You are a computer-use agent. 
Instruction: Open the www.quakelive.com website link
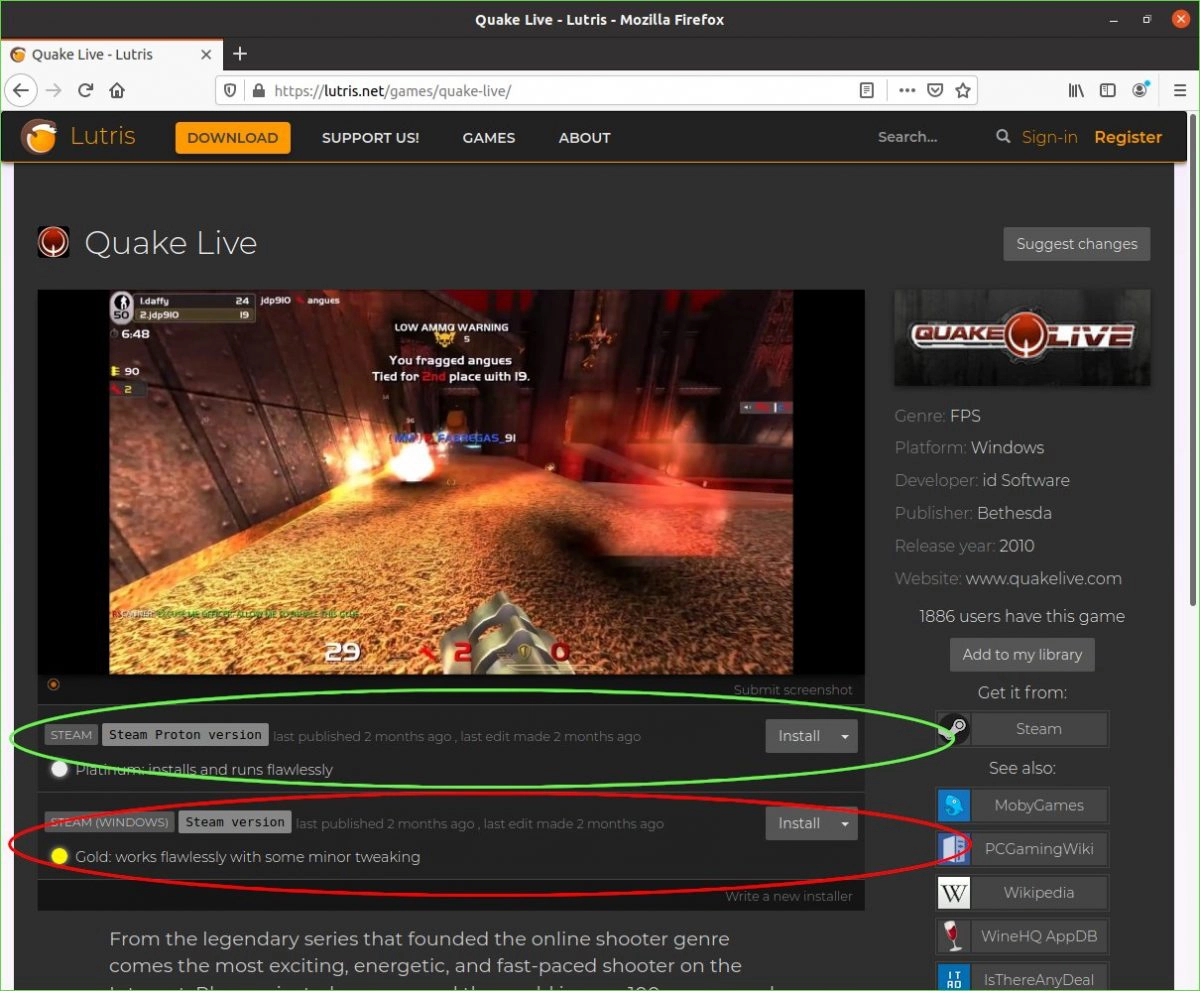click(1043, 579)
